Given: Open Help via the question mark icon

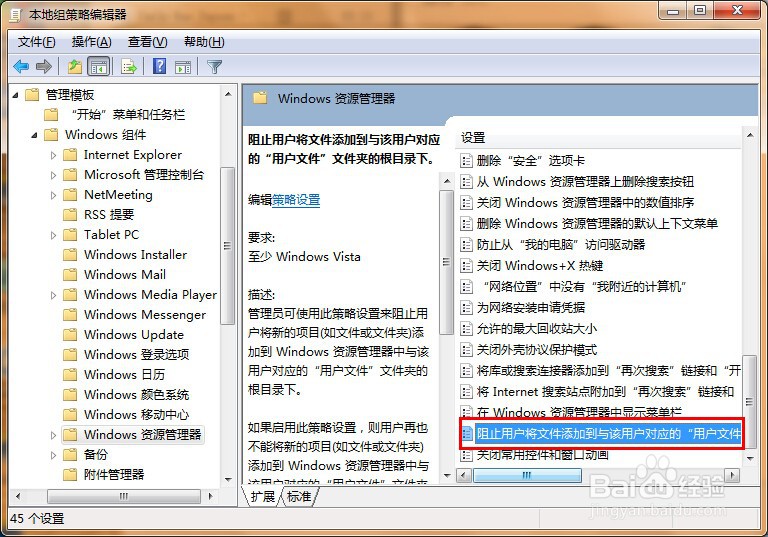Looking at the screenshot, I should (160, 66).
